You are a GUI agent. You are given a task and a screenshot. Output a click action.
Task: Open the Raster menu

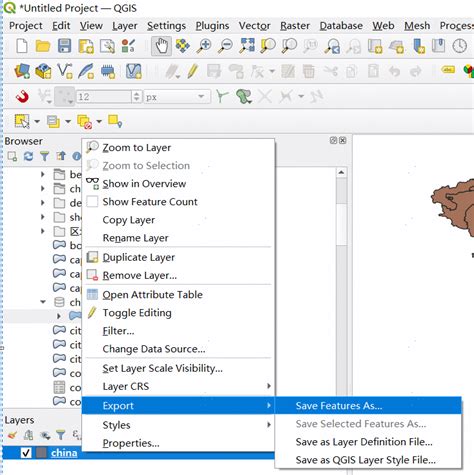(295, 26)
